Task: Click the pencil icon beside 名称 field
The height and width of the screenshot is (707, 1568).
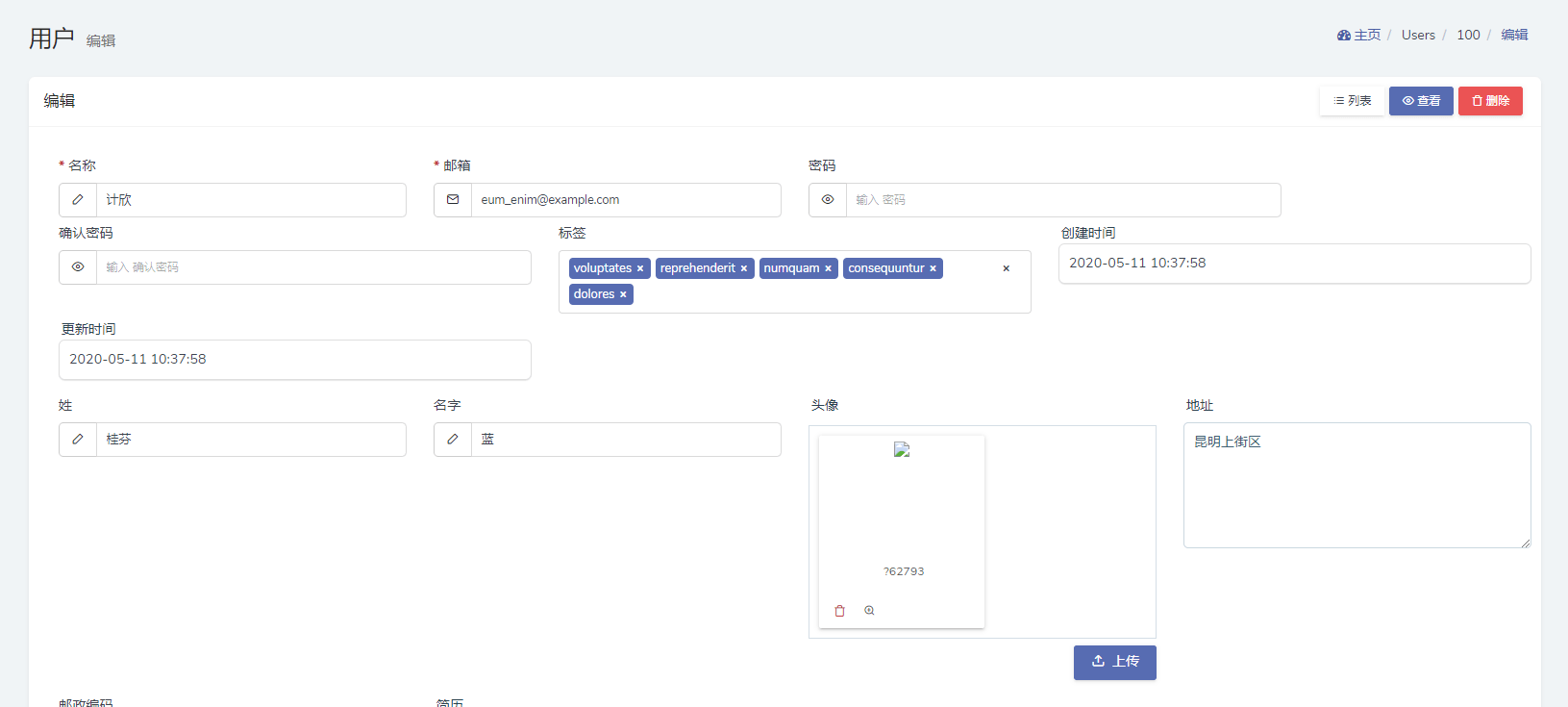Action: (x=78, y=200)
